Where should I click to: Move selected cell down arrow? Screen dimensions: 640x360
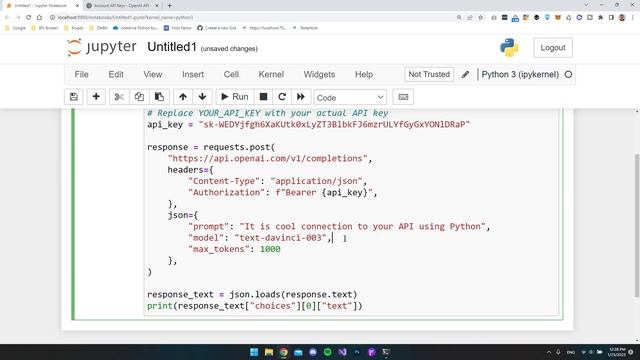click(202, 97)
